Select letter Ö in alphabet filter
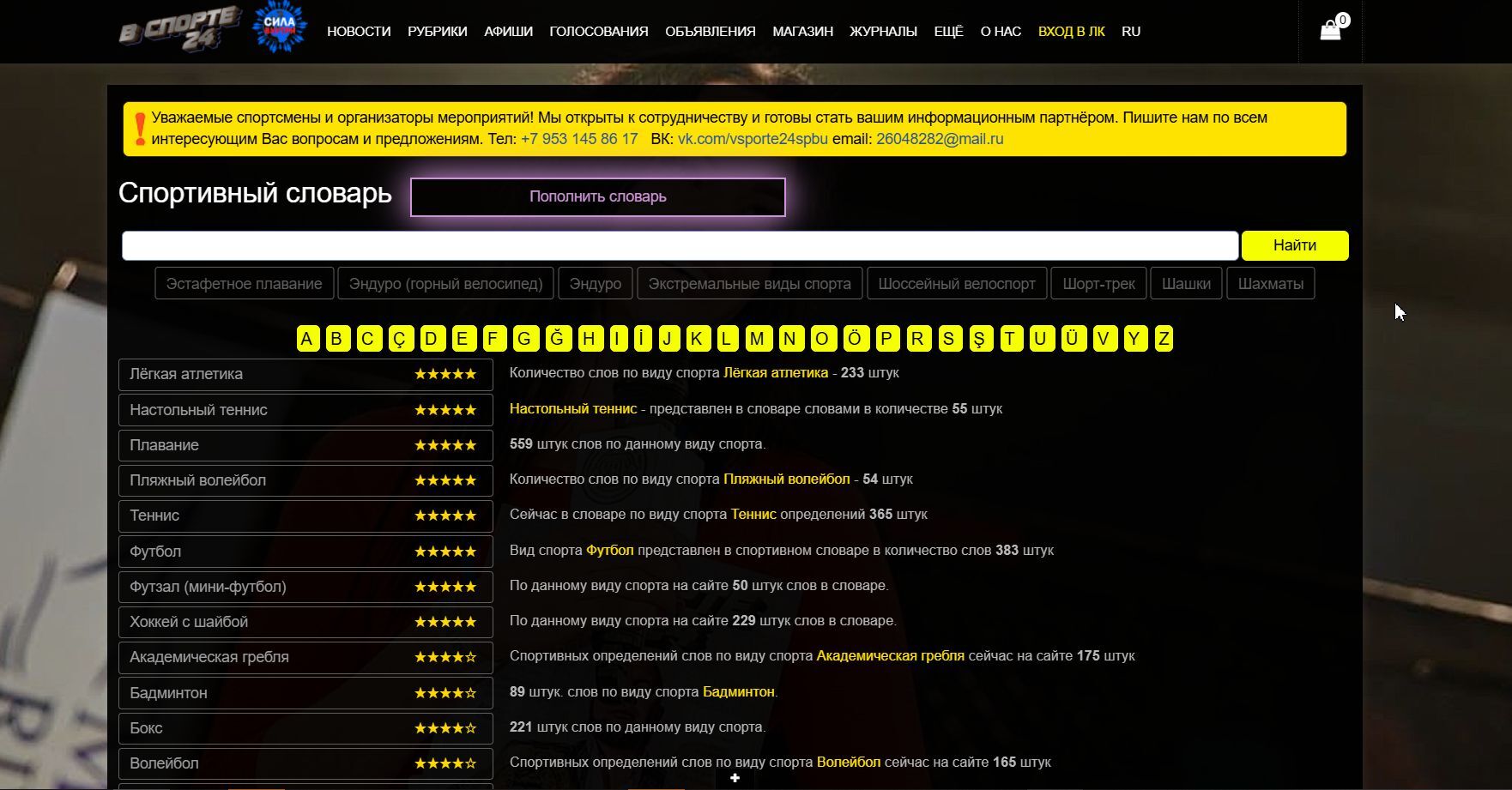 click(855, 339)
